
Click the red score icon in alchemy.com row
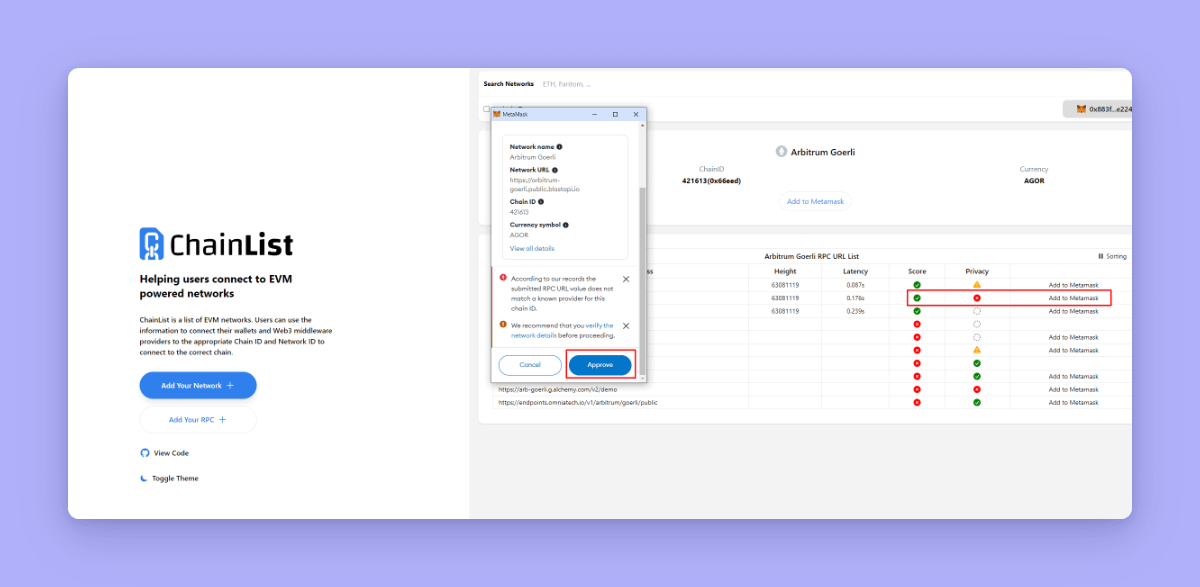[917, 389]
